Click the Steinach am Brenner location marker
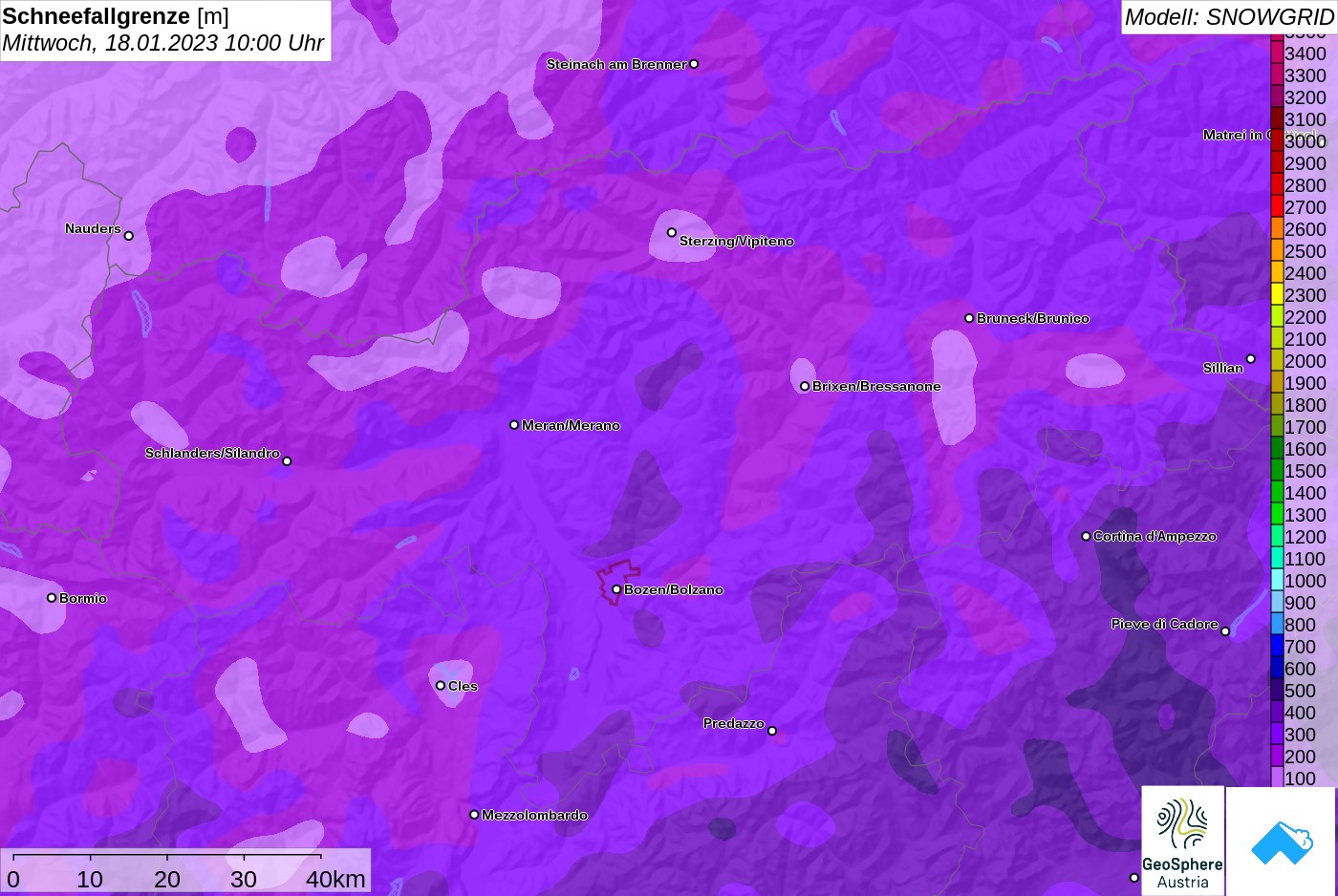Image resolution: width=1338 pixels, height=896 pixels. pyautogui.click(x=694, y=64)
